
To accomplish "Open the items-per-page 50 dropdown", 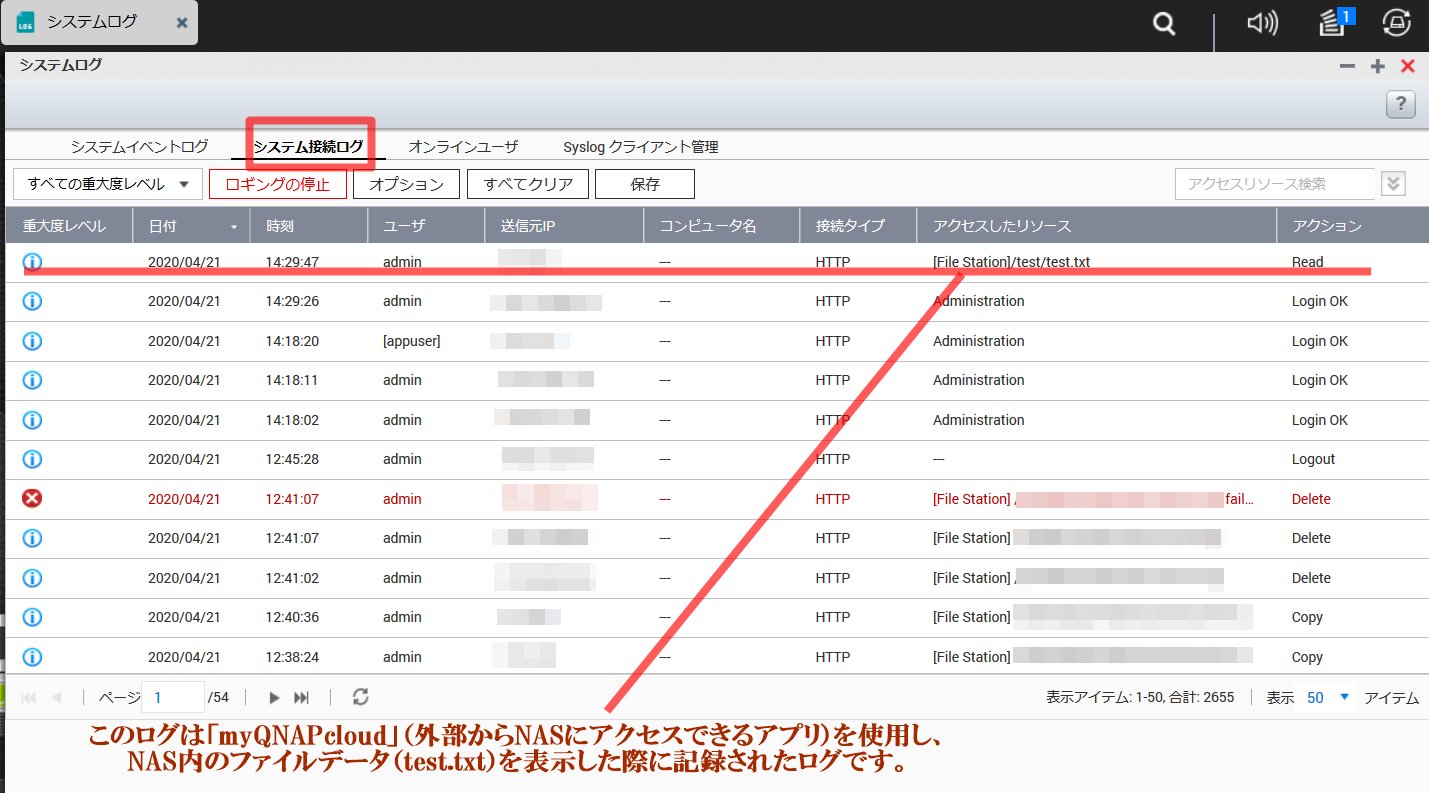I will point(1328,697).
